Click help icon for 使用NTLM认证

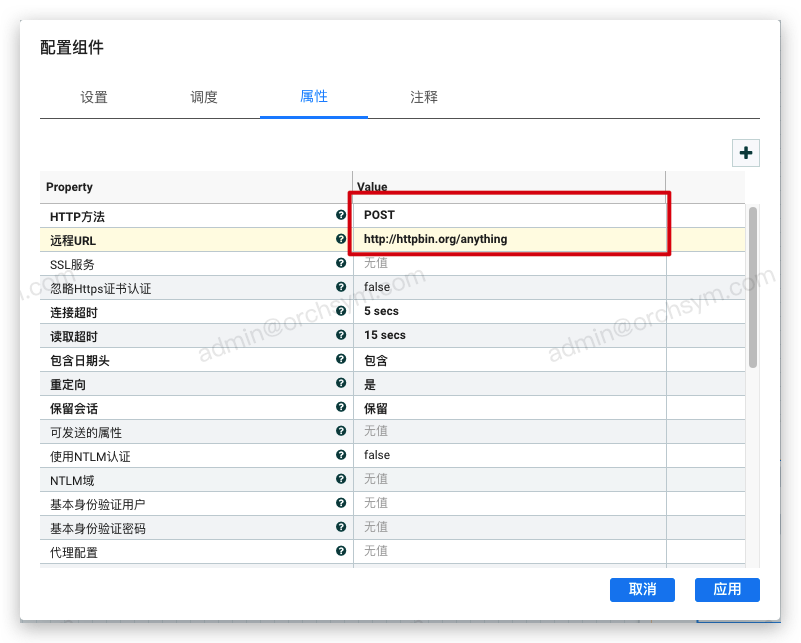(341, 455)
